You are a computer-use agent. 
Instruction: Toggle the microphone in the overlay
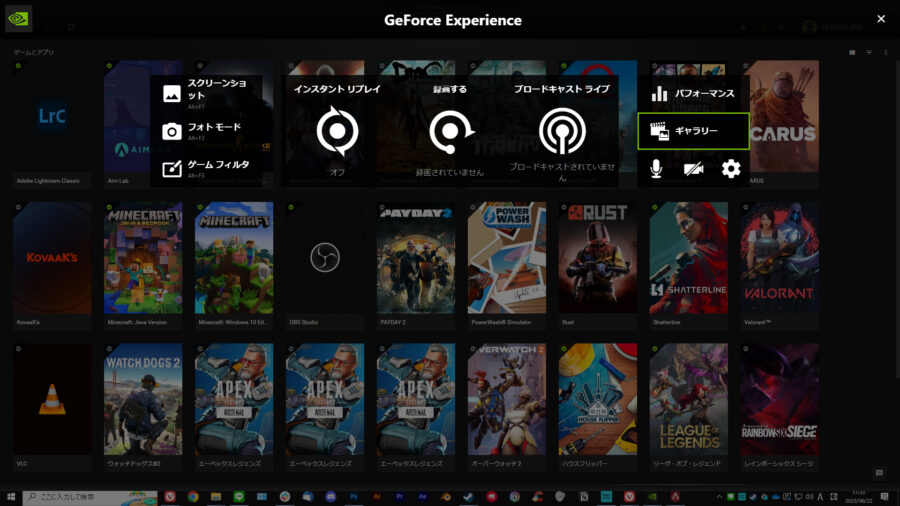(x=656, y=169)
